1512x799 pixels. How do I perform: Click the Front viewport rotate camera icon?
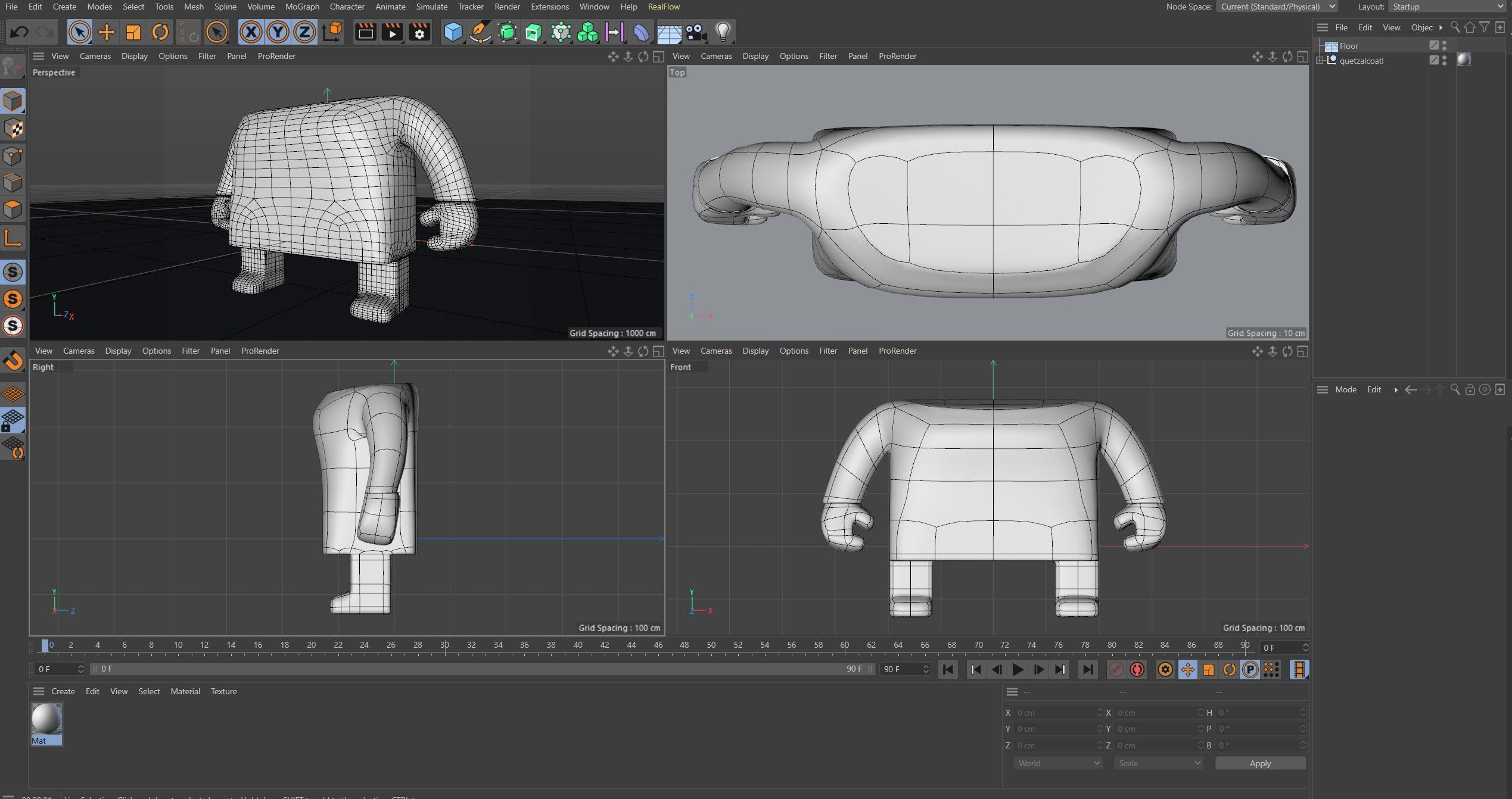[x=1287, y=351]
